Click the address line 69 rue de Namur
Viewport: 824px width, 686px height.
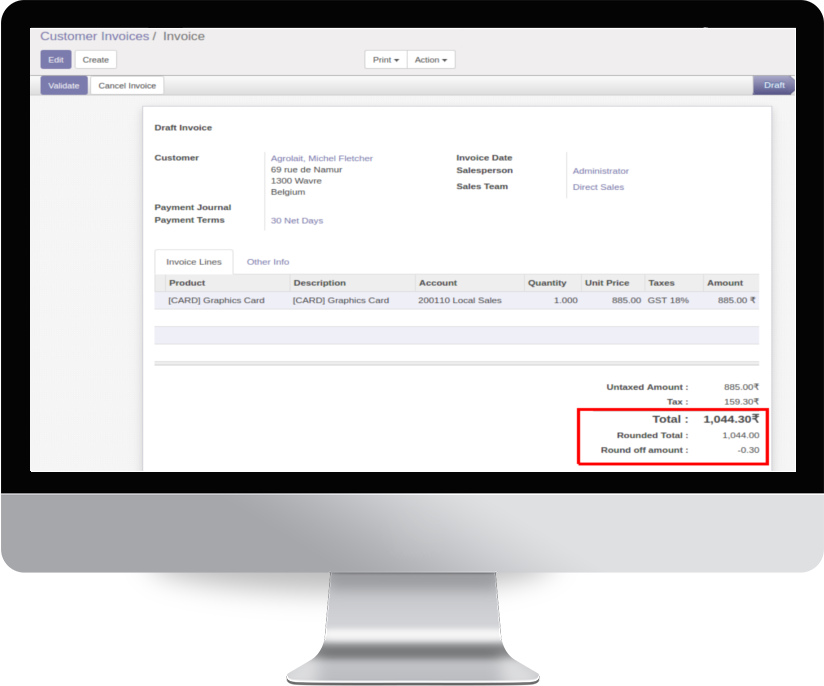(306, 170)
